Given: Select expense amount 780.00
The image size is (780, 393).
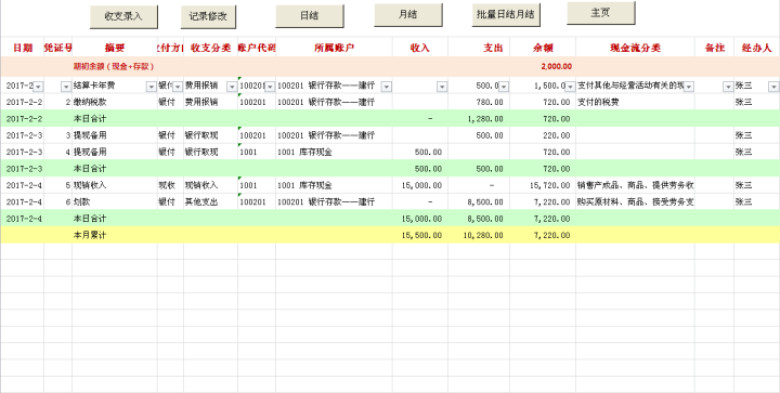Looking at the screenshot, I should point(489,102).
